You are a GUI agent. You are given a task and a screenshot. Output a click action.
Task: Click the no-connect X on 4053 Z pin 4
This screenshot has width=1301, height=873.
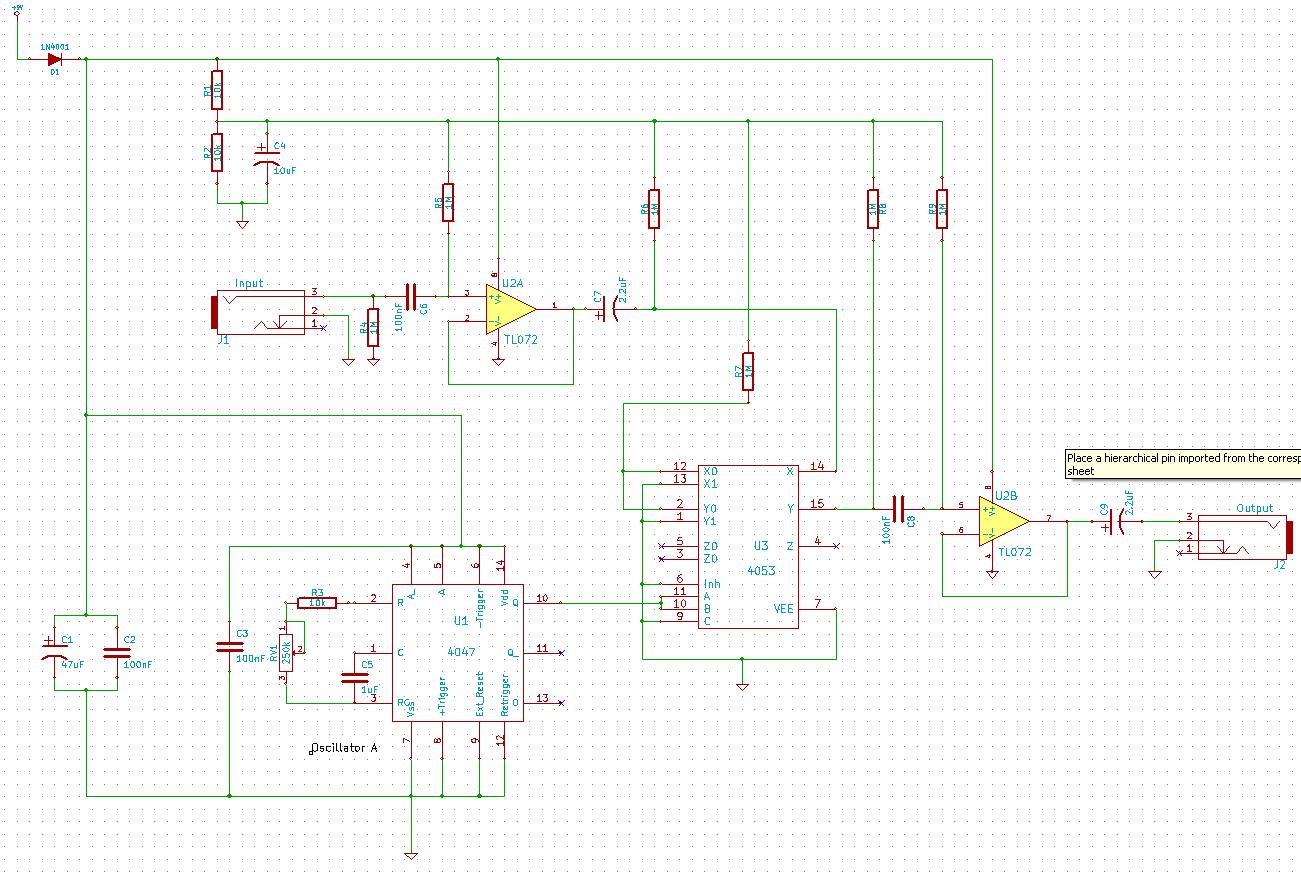coord(835,546)
